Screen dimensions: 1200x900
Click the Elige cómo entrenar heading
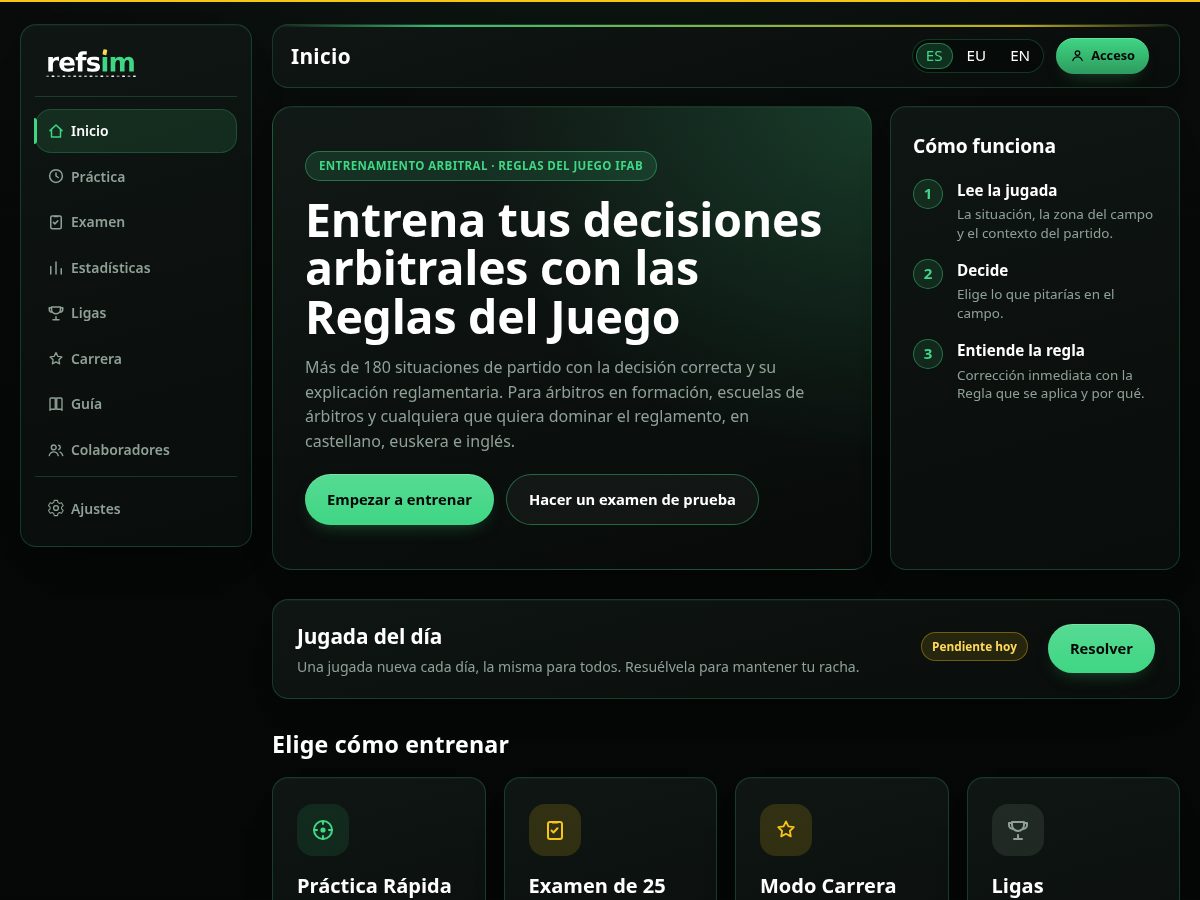point(390,745)
